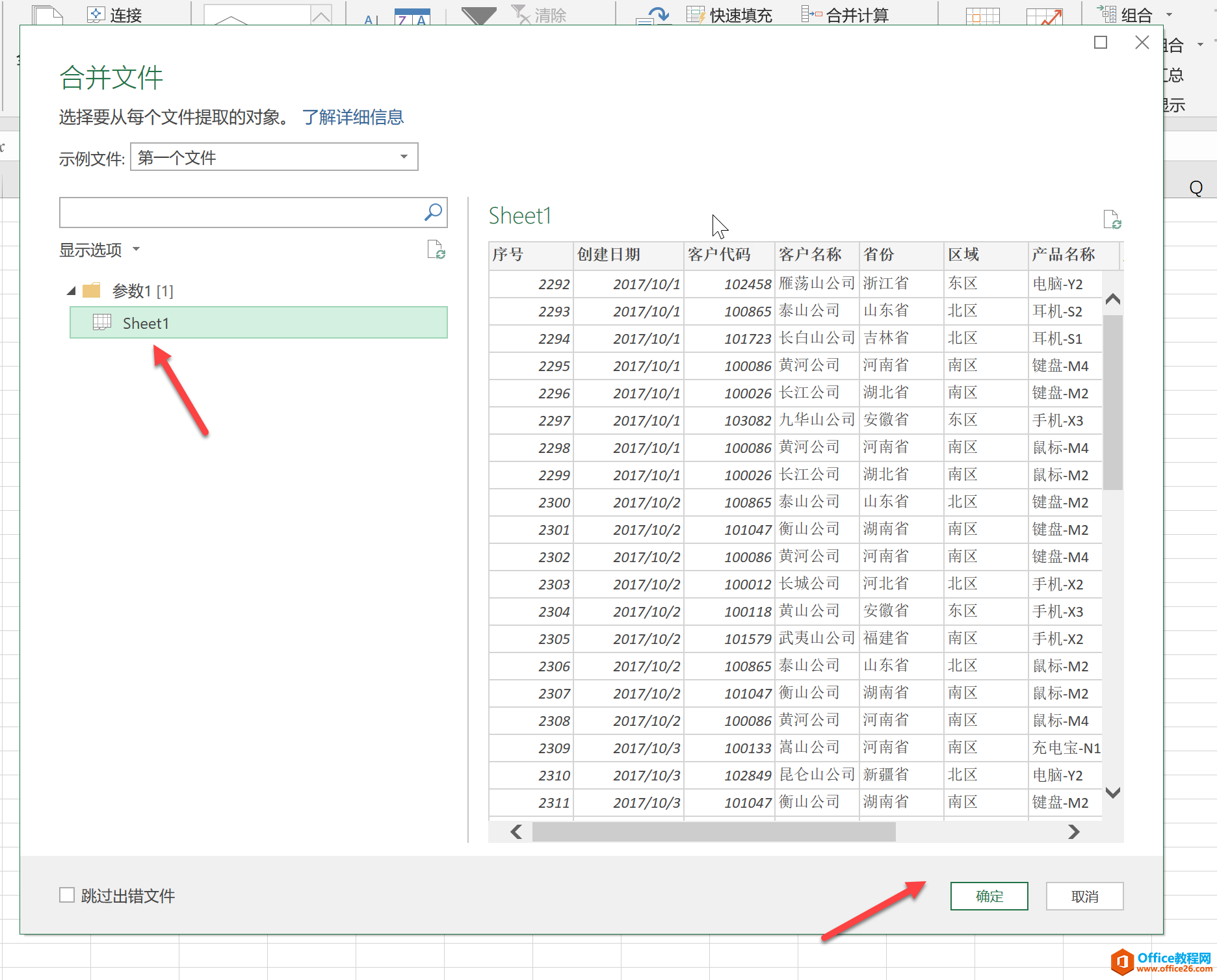Click the 客户代码 column header
This screenshot has height=980, width=1217.
pyautogui.click(x=729, y=255)
